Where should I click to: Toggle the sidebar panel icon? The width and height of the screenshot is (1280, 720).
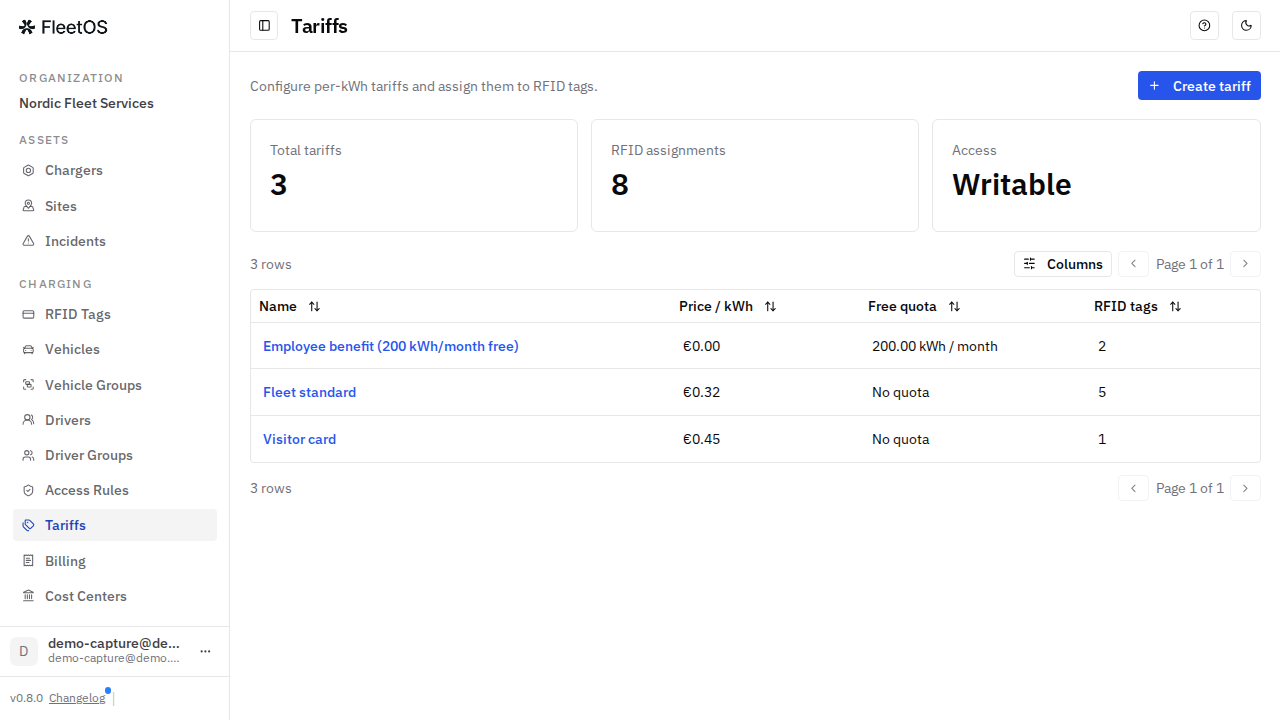[264, 26]
